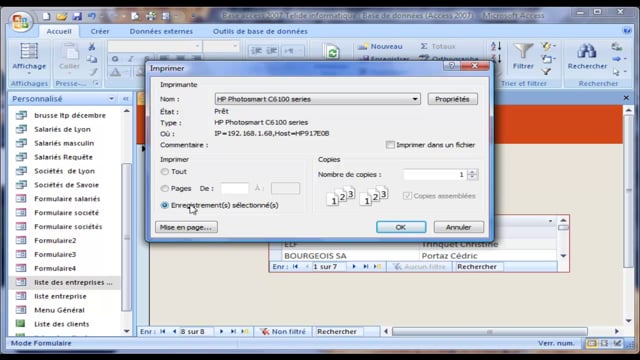
Task: Open the Créer ribbon tab
Action: point(100,31)
